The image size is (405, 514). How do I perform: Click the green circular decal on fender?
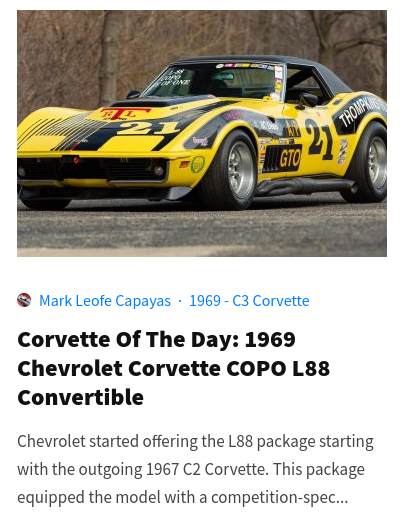[198, 164]
